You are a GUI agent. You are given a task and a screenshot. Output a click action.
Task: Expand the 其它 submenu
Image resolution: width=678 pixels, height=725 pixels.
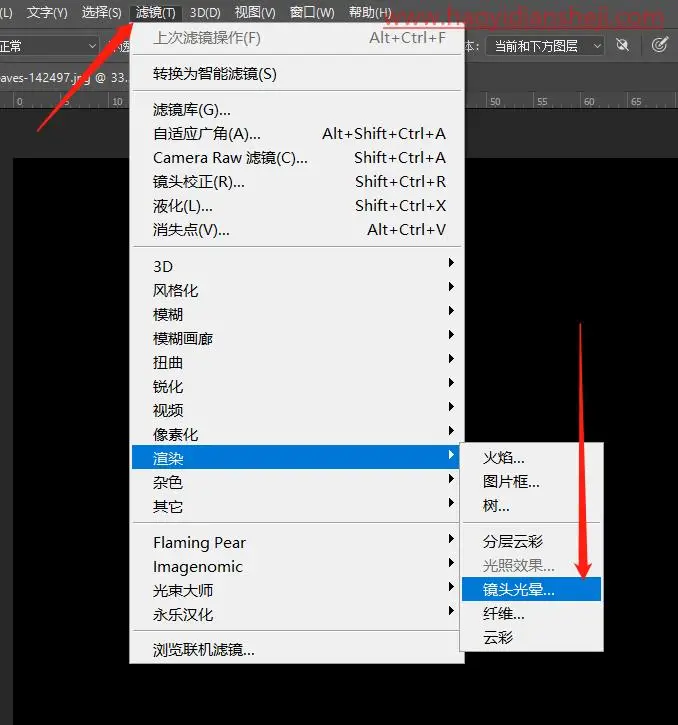(x=297, y=507)
